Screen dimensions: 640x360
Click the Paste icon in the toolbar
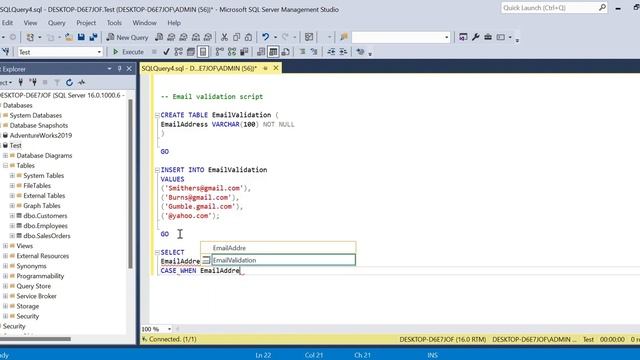[248, 37]
